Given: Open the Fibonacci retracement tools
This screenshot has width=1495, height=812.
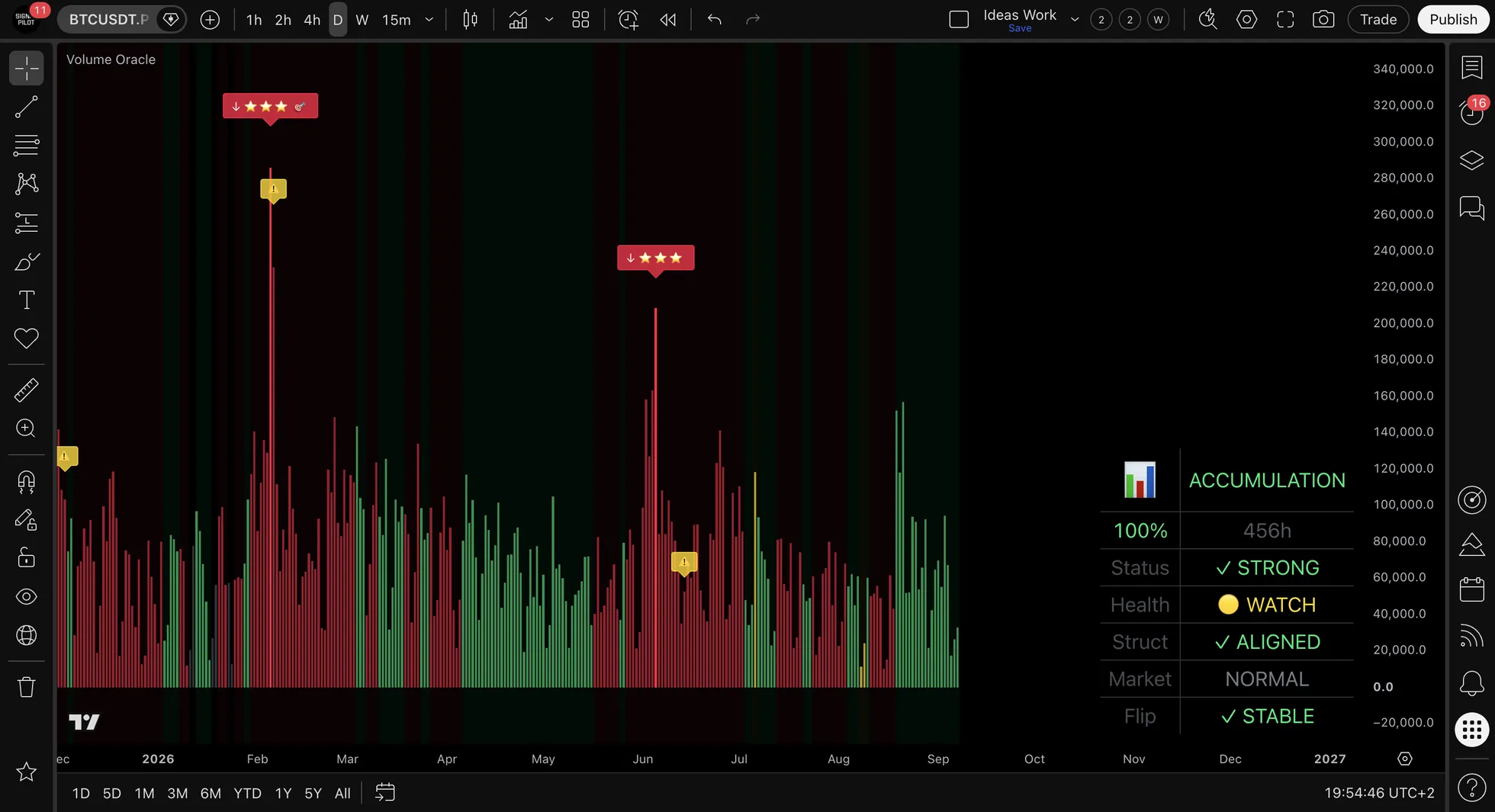Looking at the screenshot, I should [x=27, y=145].
